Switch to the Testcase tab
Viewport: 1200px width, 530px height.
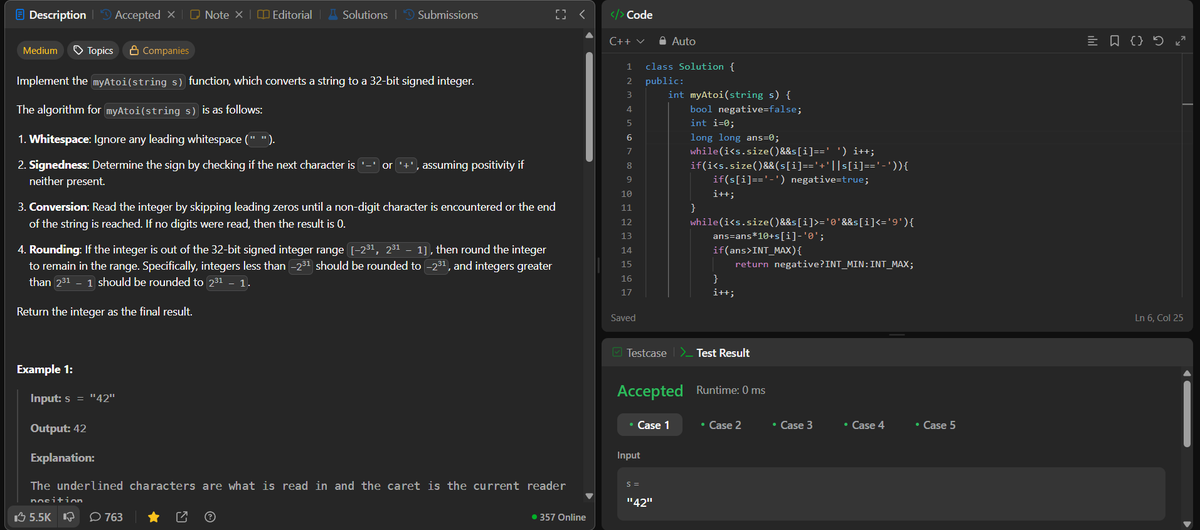[x=639, y=353]
